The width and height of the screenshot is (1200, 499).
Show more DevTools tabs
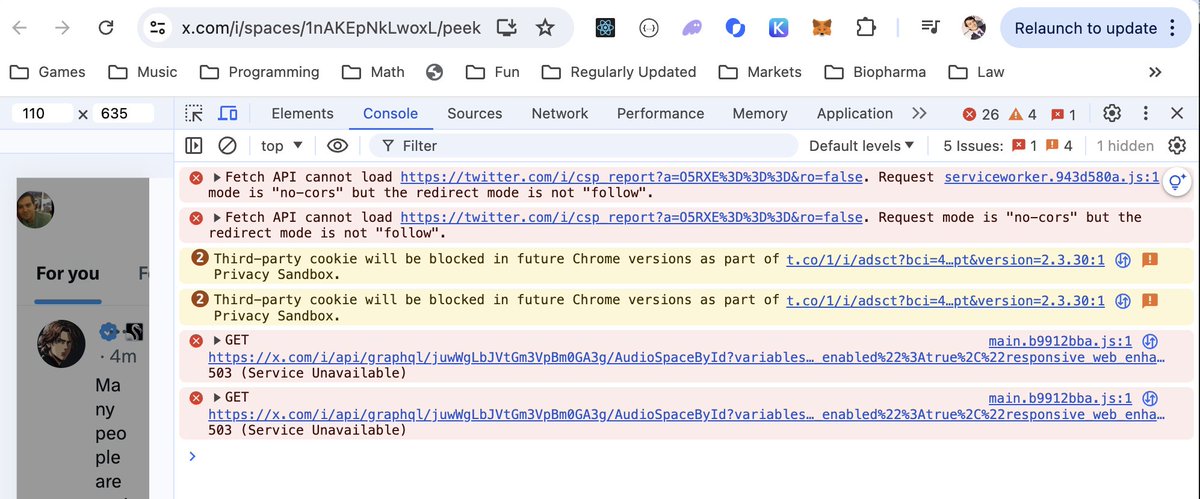[x=920, y=113]
